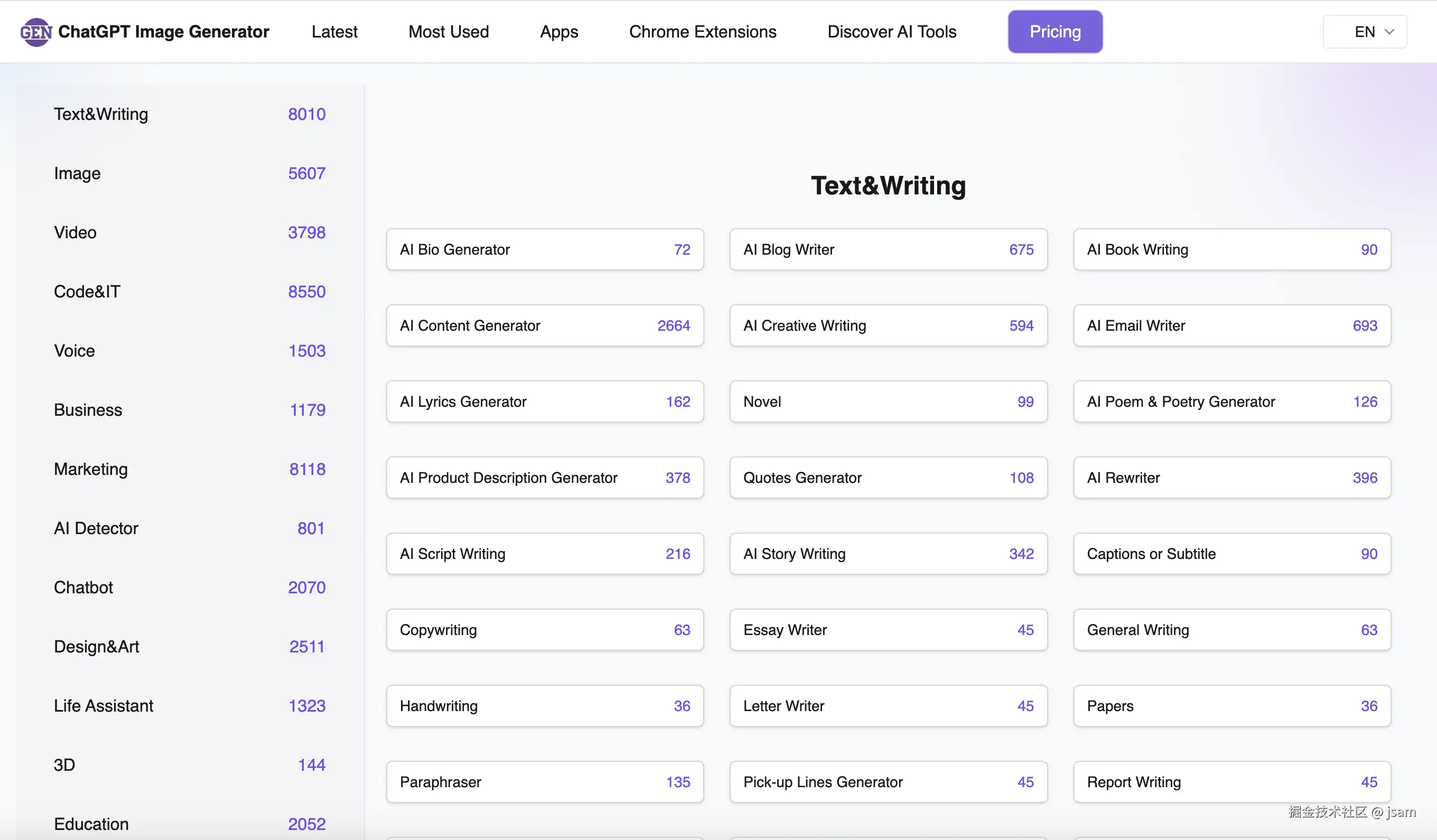The image size is (1437, 840).
Task: Select the Paraphraser card
Action: click(544, 782)
